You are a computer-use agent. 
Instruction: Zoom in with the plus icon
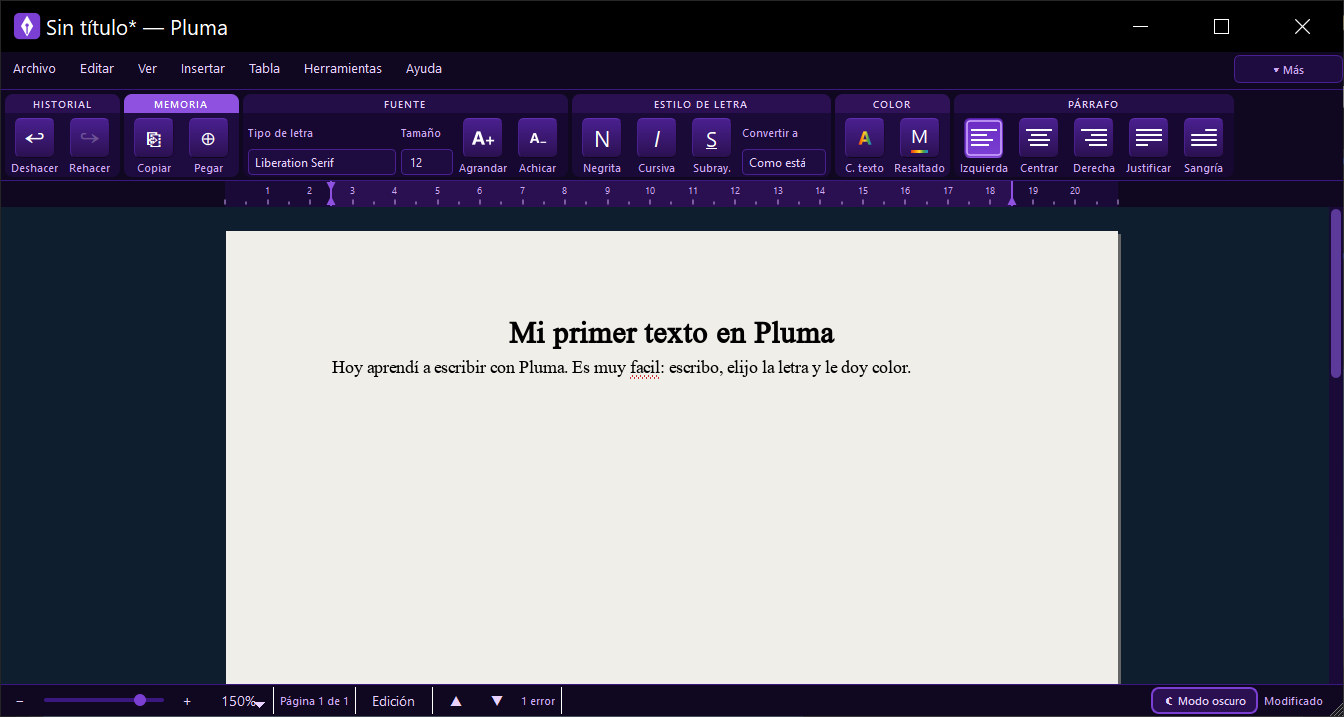[187, 701]
